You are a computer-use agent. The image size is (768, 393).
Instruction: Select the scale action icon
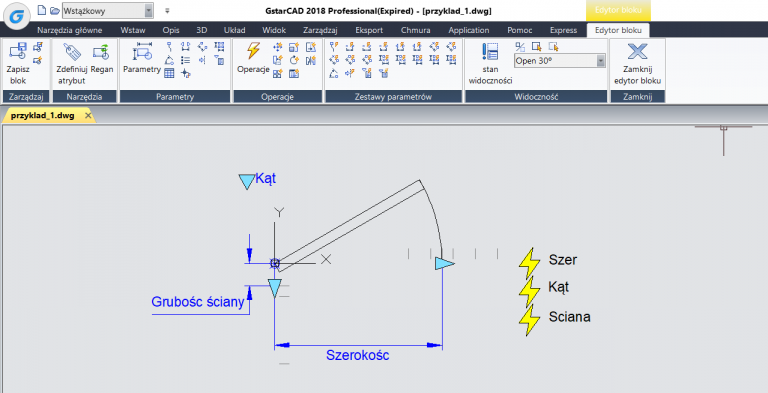coord(294,47)
